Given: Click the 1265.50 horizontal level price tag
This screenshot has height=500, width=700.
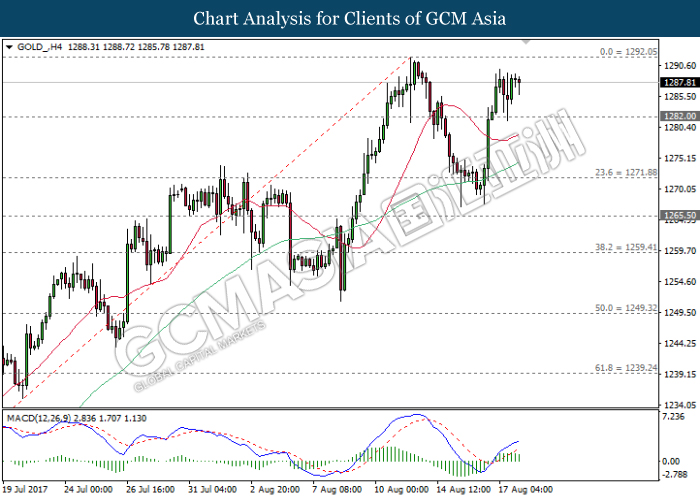Looking at the screenshot, I should (x=680, y=215).
